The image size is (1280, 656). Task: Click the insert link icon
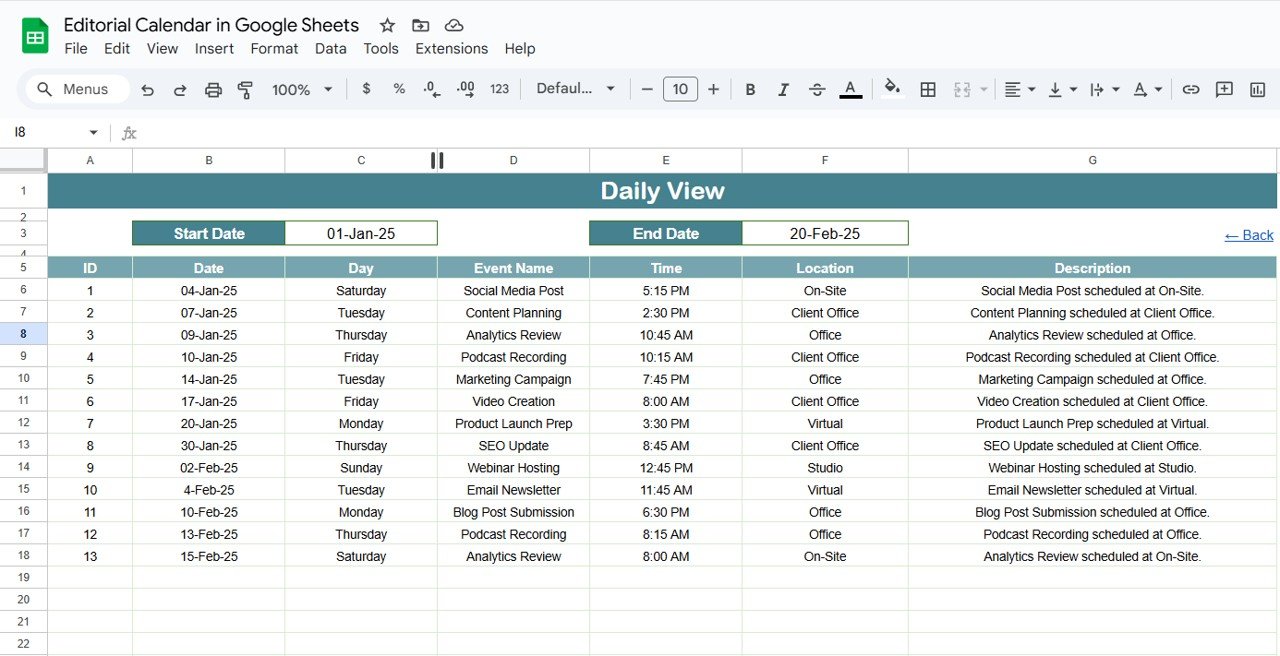tap(1190, 90)
